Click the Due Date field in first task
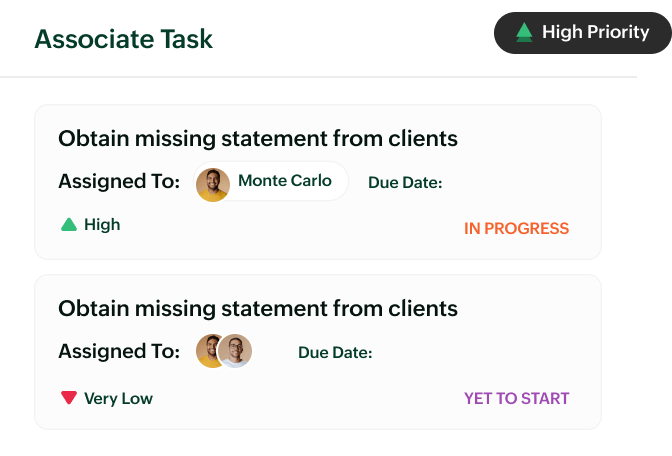This screenshot has width=672, height=456. tap(405, 183)
